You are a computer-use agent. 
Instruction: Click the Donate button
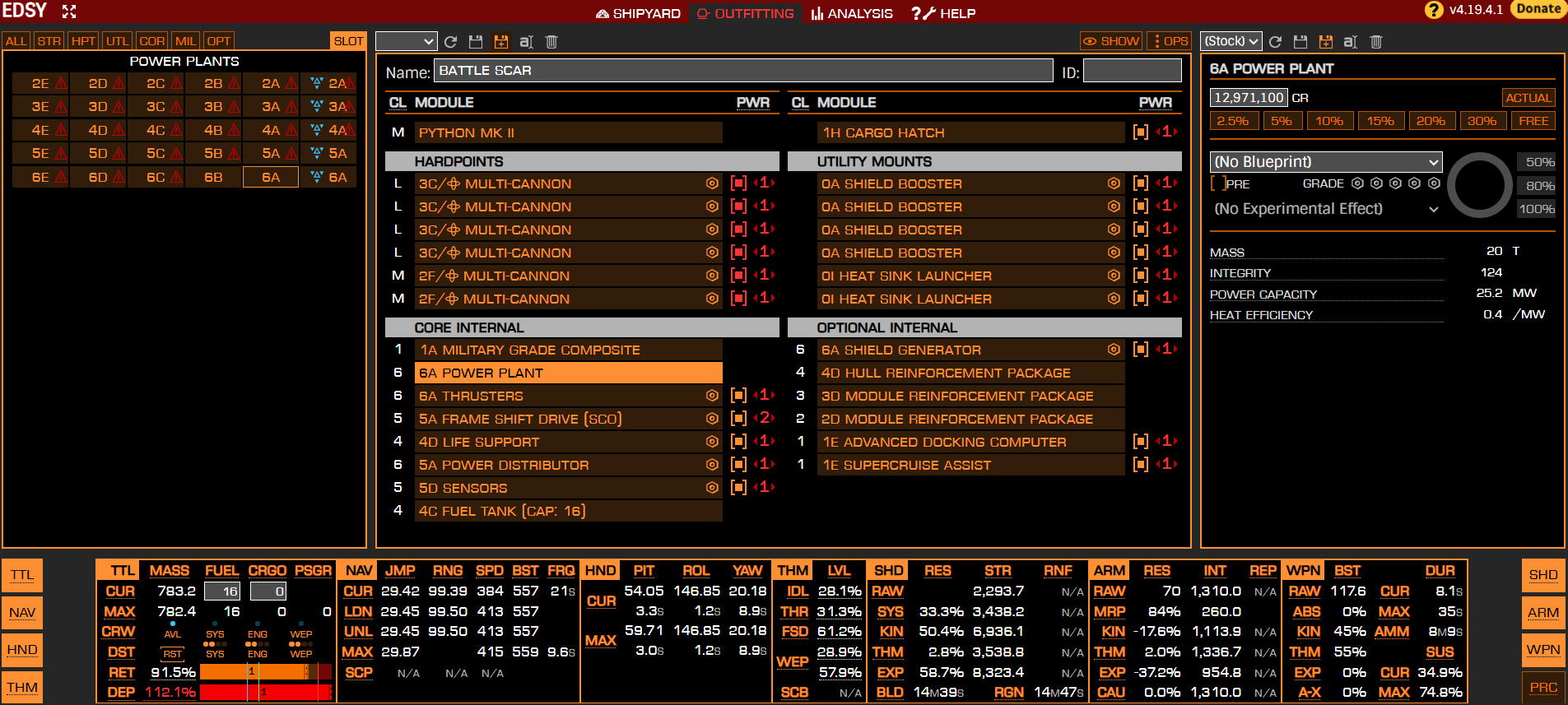(1538, 9)
